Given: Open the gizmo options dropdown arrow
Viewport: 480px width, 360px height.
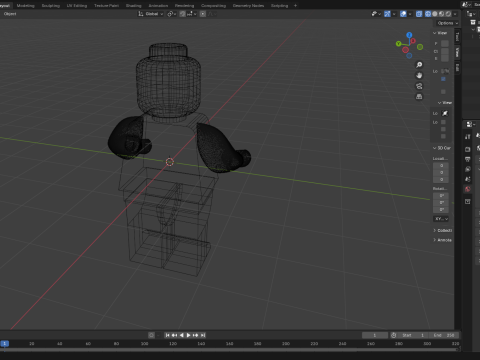Looking at the screenshot, I should pos(394,14).
